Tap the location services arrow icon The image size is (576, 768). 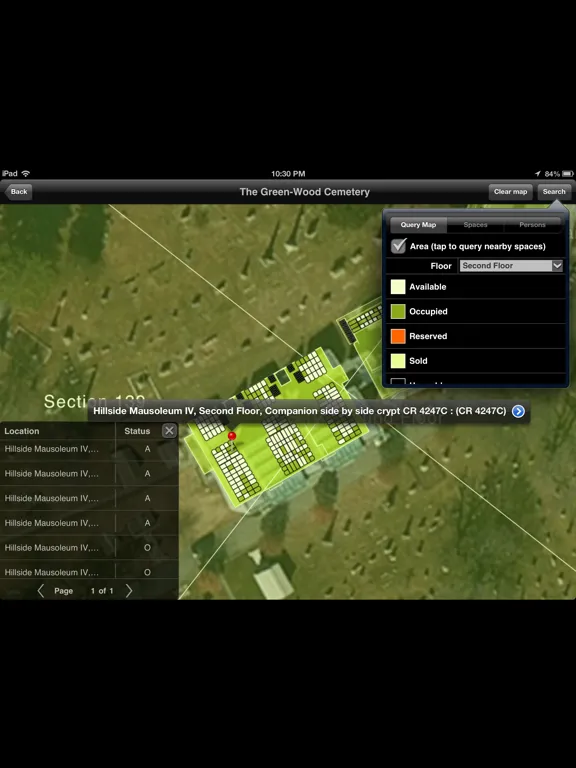click(x=537, y=173)
